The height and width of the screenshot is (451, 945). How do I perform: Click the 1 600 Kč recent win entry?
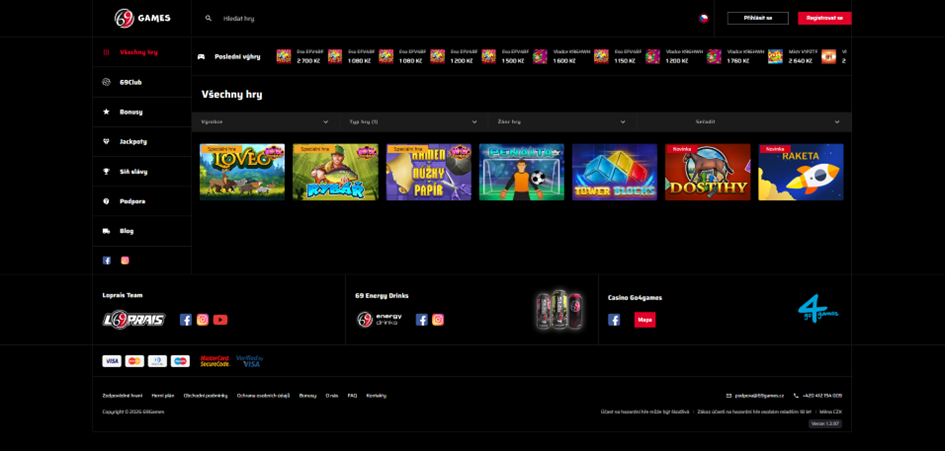tap(561, 57)
